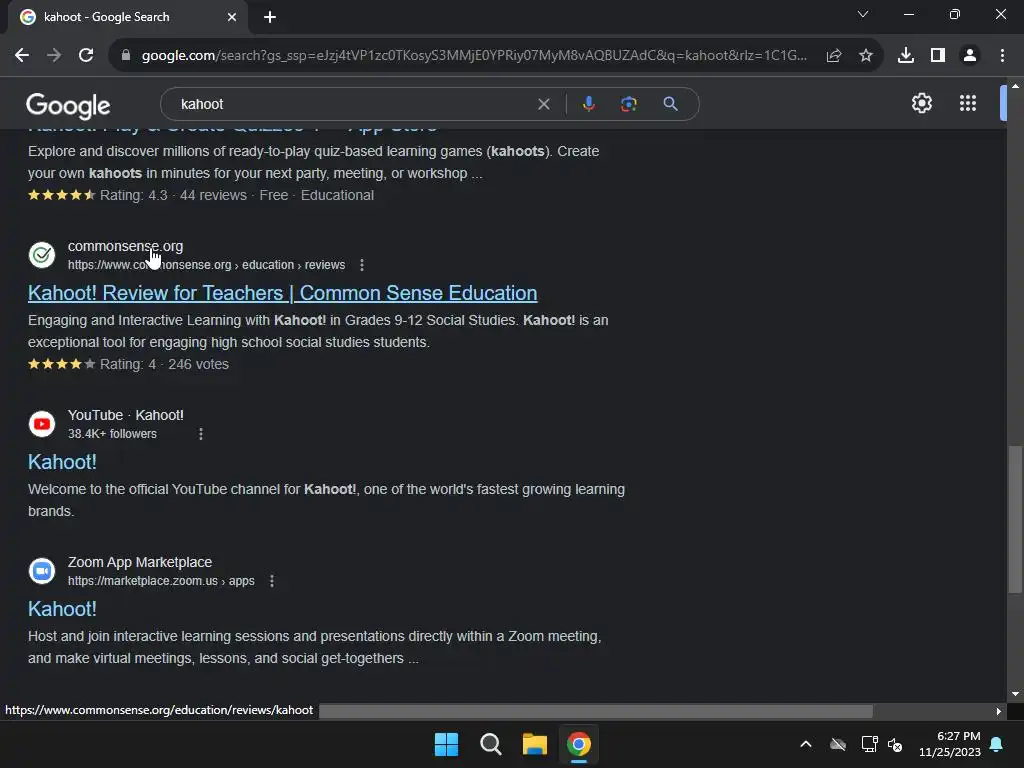Image resolution: width=1024 pixels, height=768 pixels.
Task: Click the scroll-right arrow
Action: (999, 711)
